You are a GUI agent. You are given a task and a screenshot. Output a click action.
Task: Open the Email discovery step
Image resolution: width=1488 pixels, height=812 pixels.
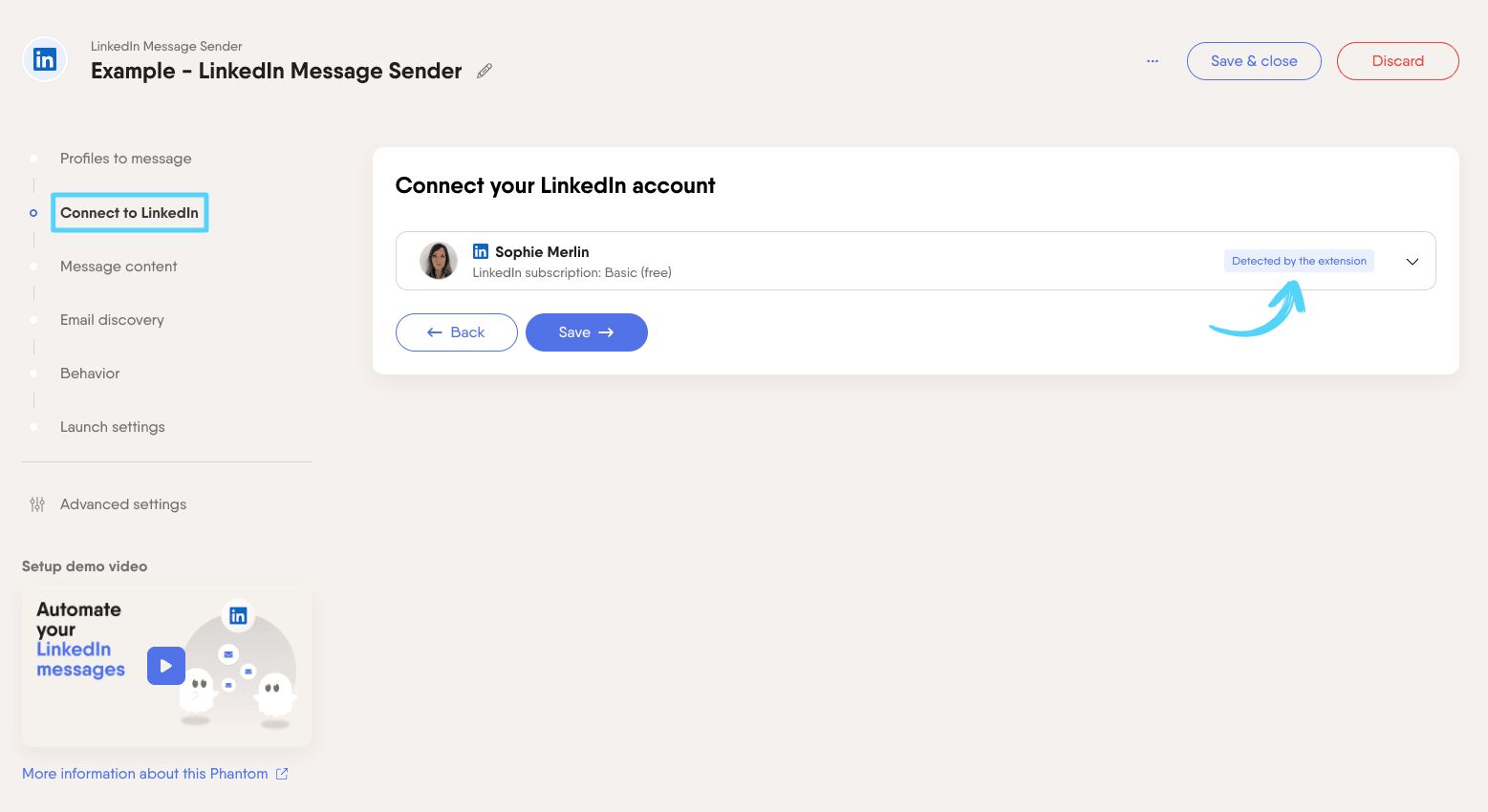pyautogui.click(x=112, y=320)
